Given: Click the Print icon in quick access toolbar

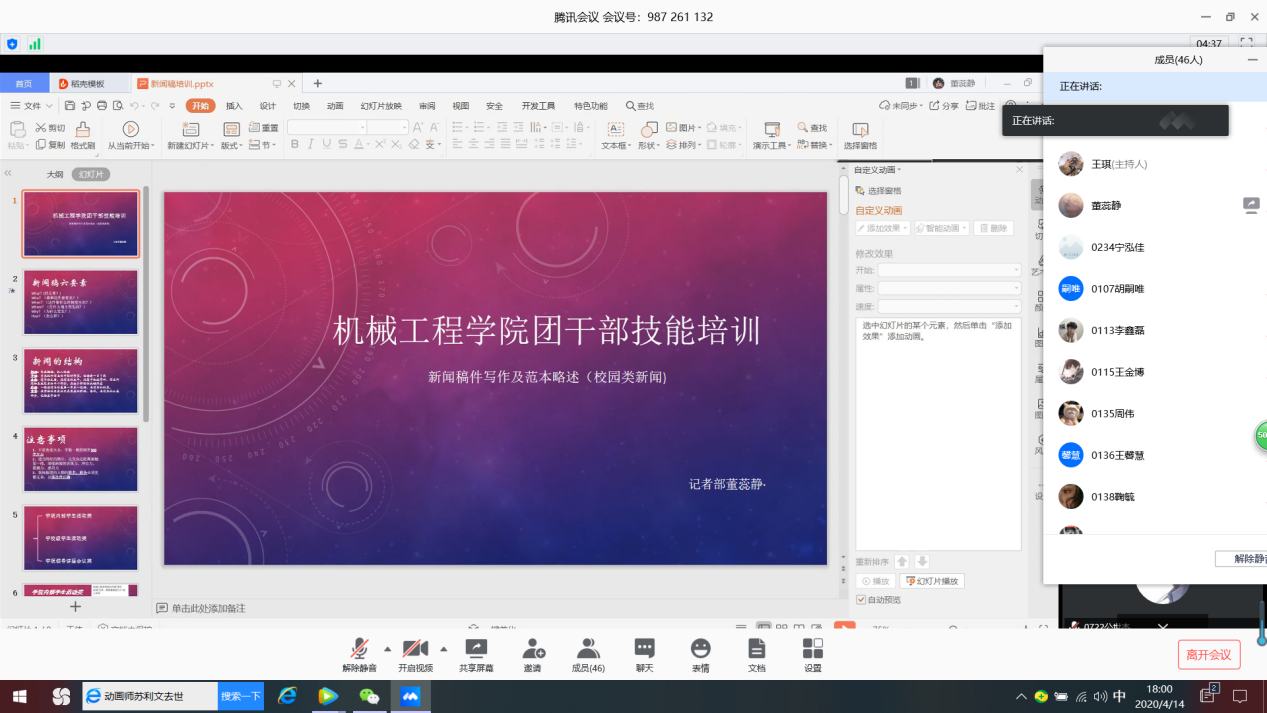Looking at the screenshot, I should pos(102,106).
